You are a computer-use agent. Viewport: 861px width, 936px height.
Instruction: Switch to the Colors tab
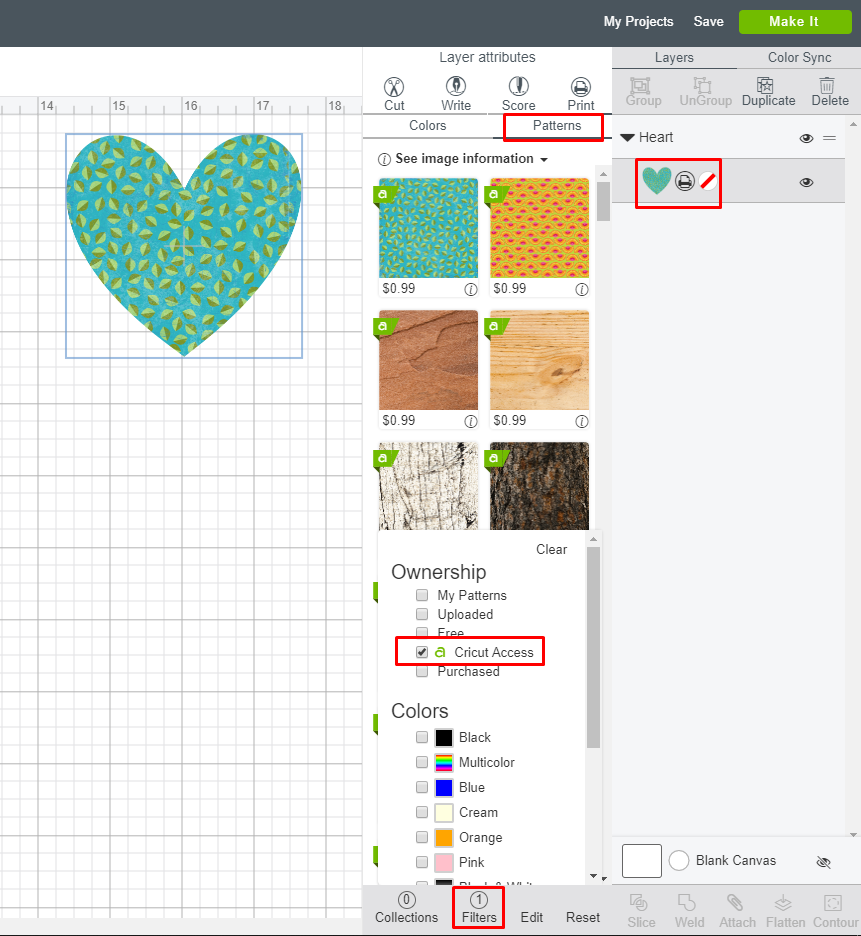[x=428, y=126]
